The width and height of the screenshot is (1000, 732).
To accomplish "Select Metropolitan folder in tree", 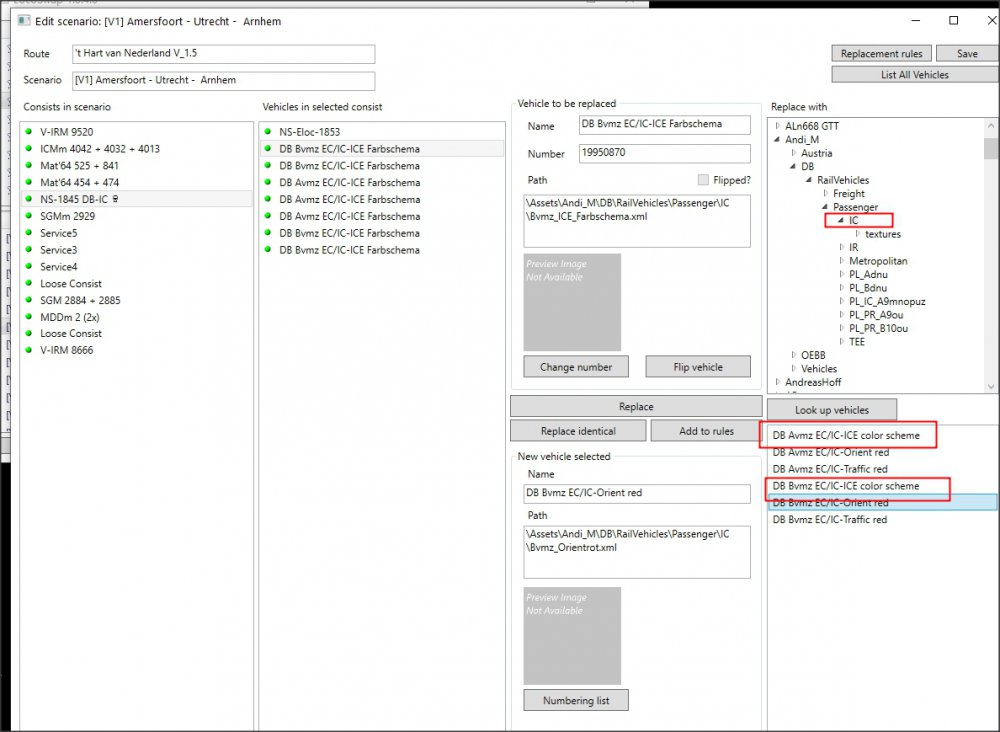I will point(878,261).
